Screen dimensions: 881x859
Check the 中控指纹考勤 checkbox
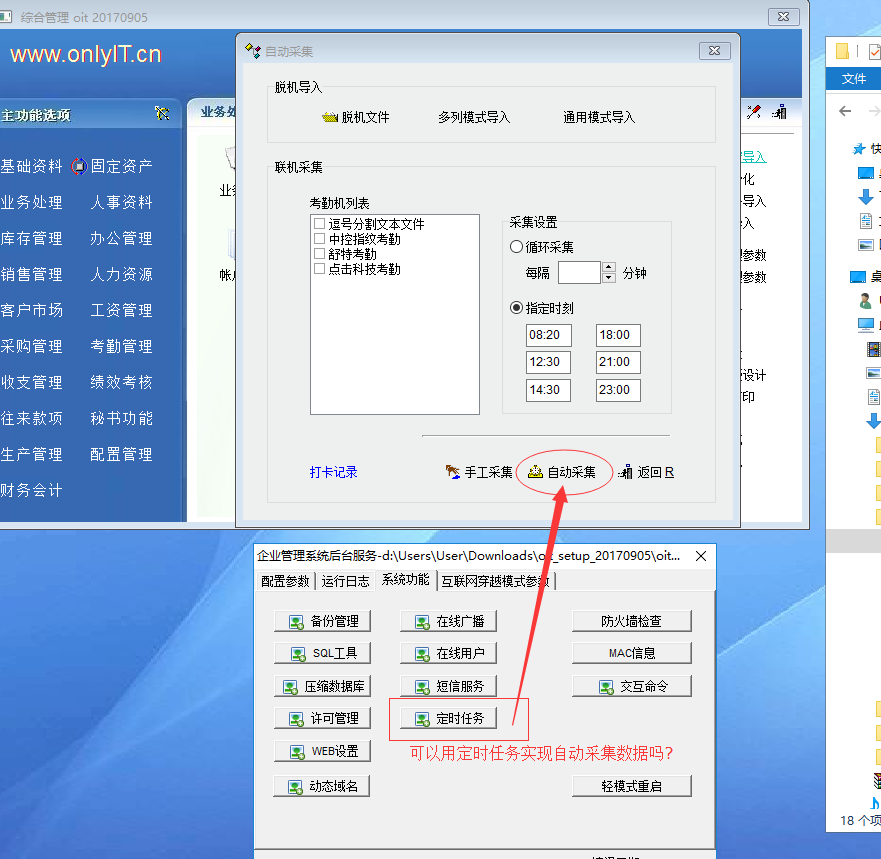[319, 239]
